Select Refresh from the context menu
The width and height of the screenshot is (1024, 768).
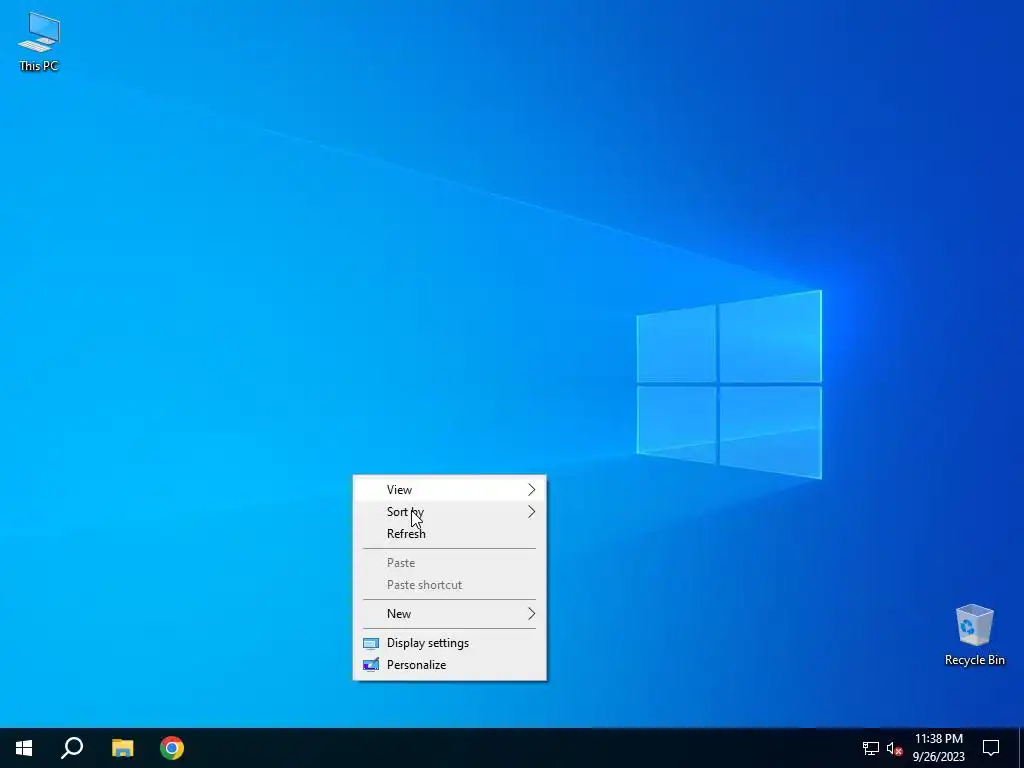click(449, 534)
